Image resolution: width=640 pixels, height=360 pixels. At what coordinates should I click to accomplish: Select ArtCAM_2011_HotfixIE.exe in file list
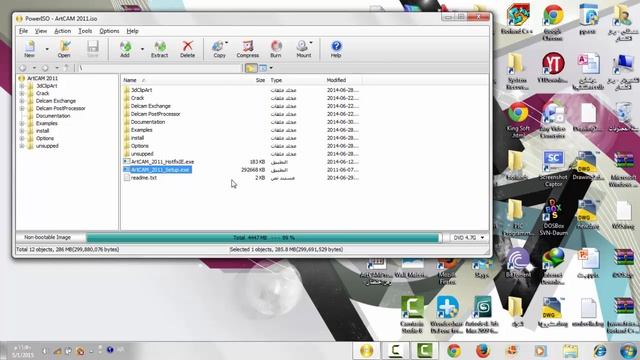(x=162, y=162)
